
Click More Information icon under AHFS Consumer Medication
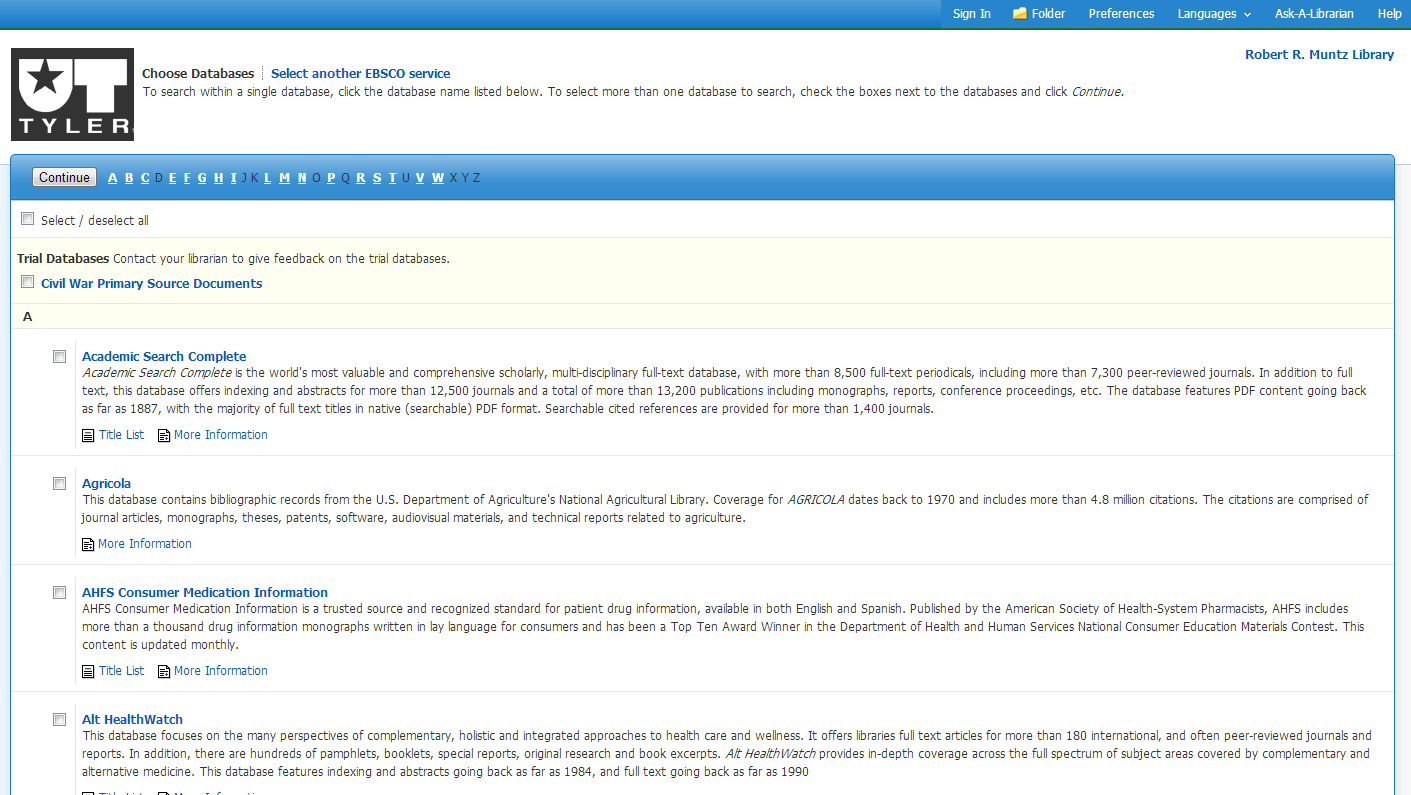tap(164, 671)
